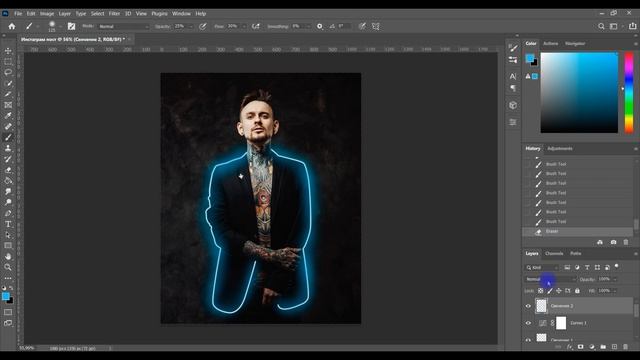Image resolution: width=640 pixels, height=360 pixels.
Task: Select the Hand tool
Action: [8, 256]
